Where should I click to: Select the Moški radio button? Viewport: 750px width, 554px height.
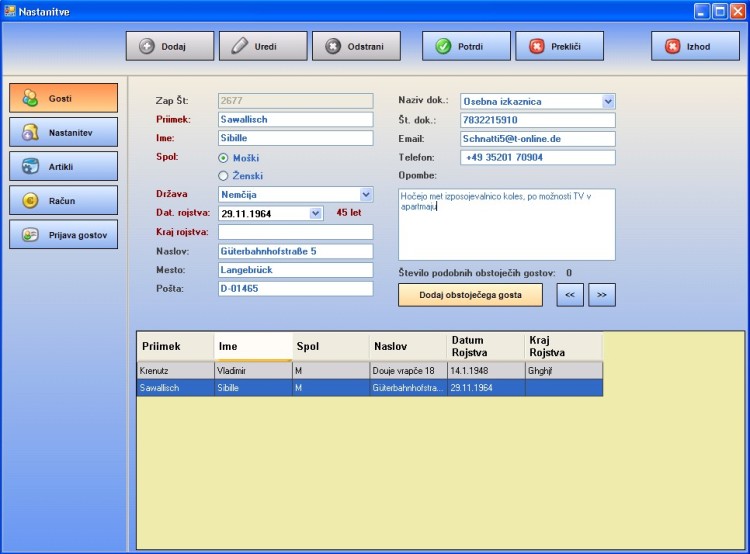point(224,158)
